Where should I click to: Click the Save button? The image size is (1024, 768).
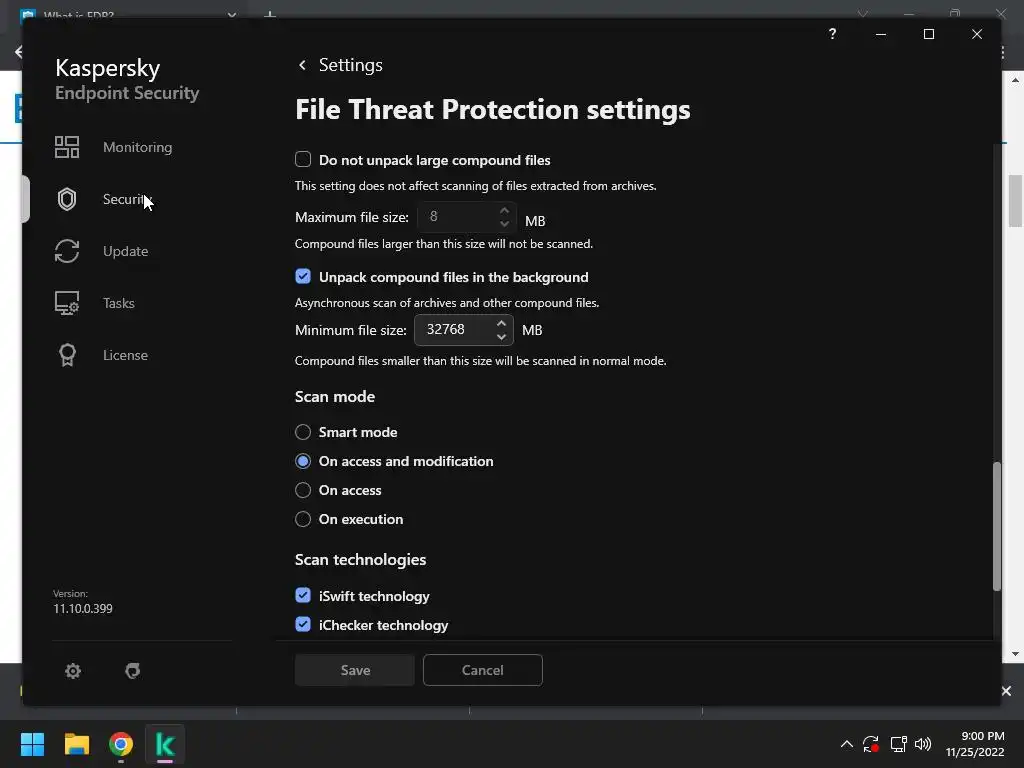355,670
